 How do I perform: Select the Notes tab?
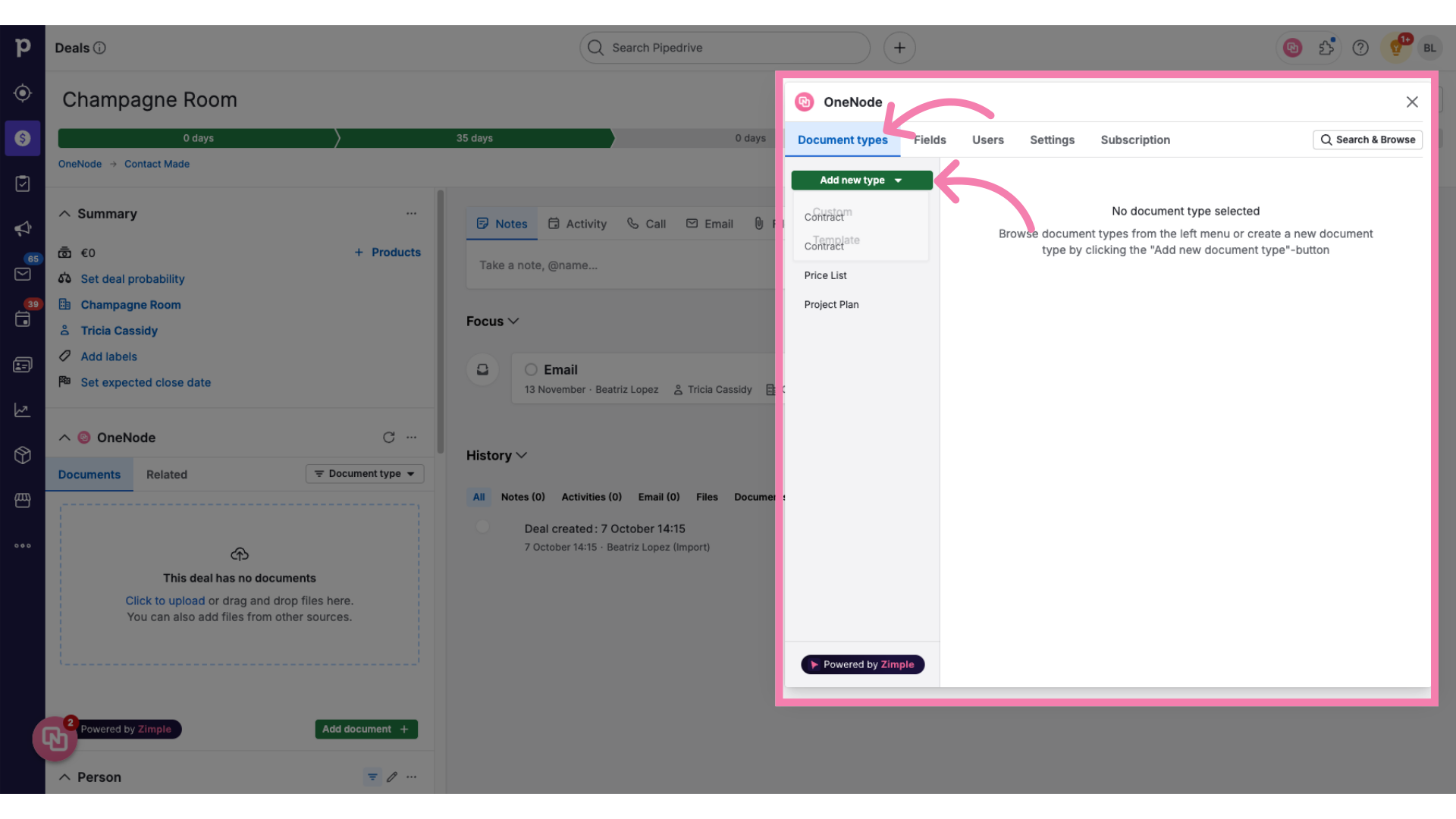point(502,224)
